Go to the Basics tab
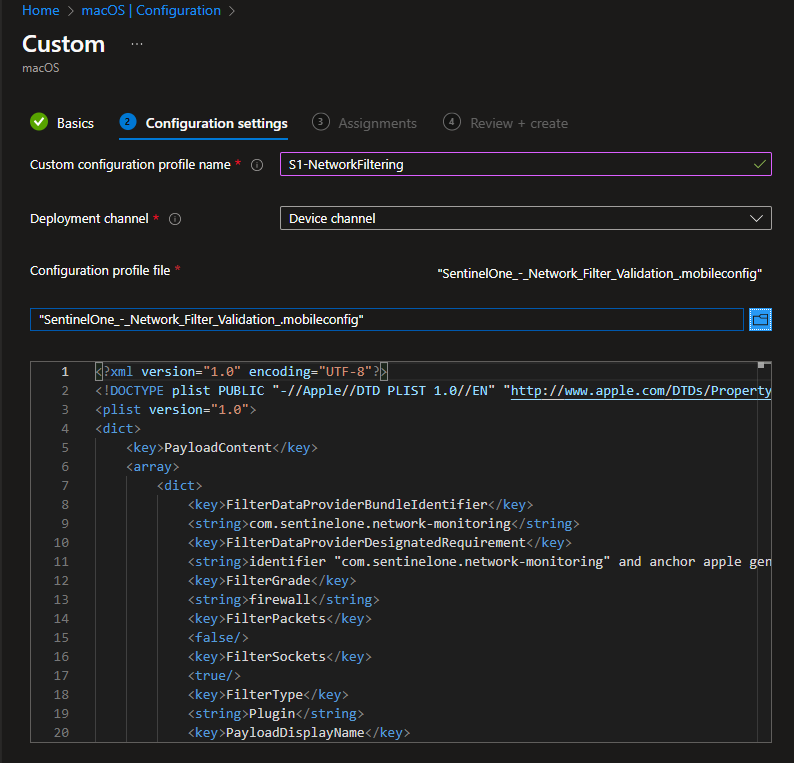 pos(75,123)
